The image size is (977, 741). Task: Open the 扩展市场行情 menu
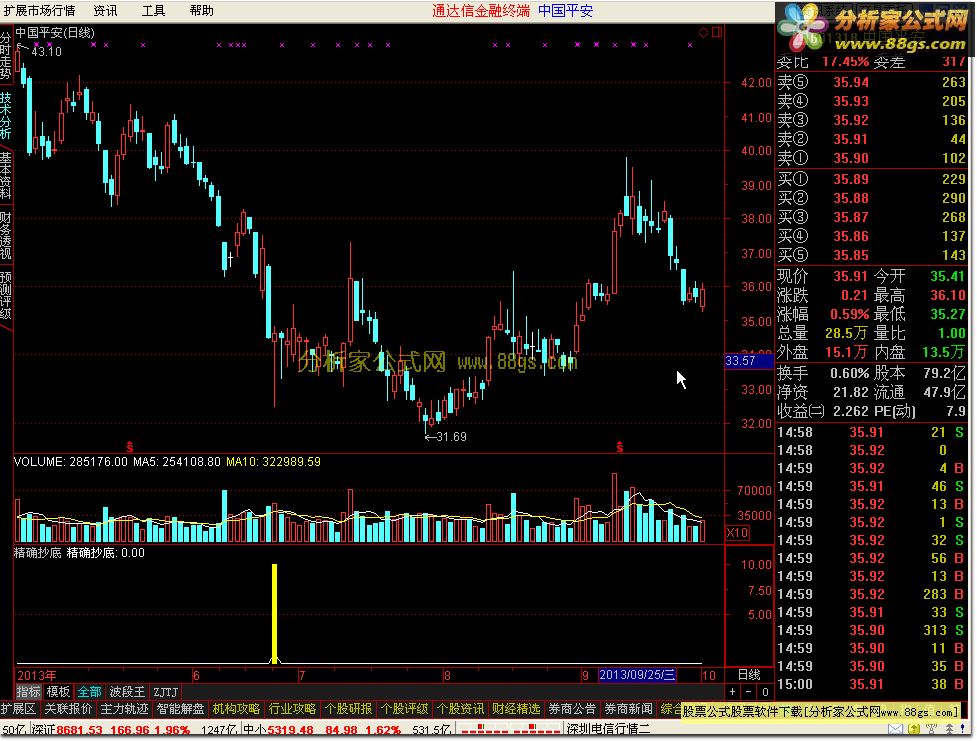[x=39, y=11]
